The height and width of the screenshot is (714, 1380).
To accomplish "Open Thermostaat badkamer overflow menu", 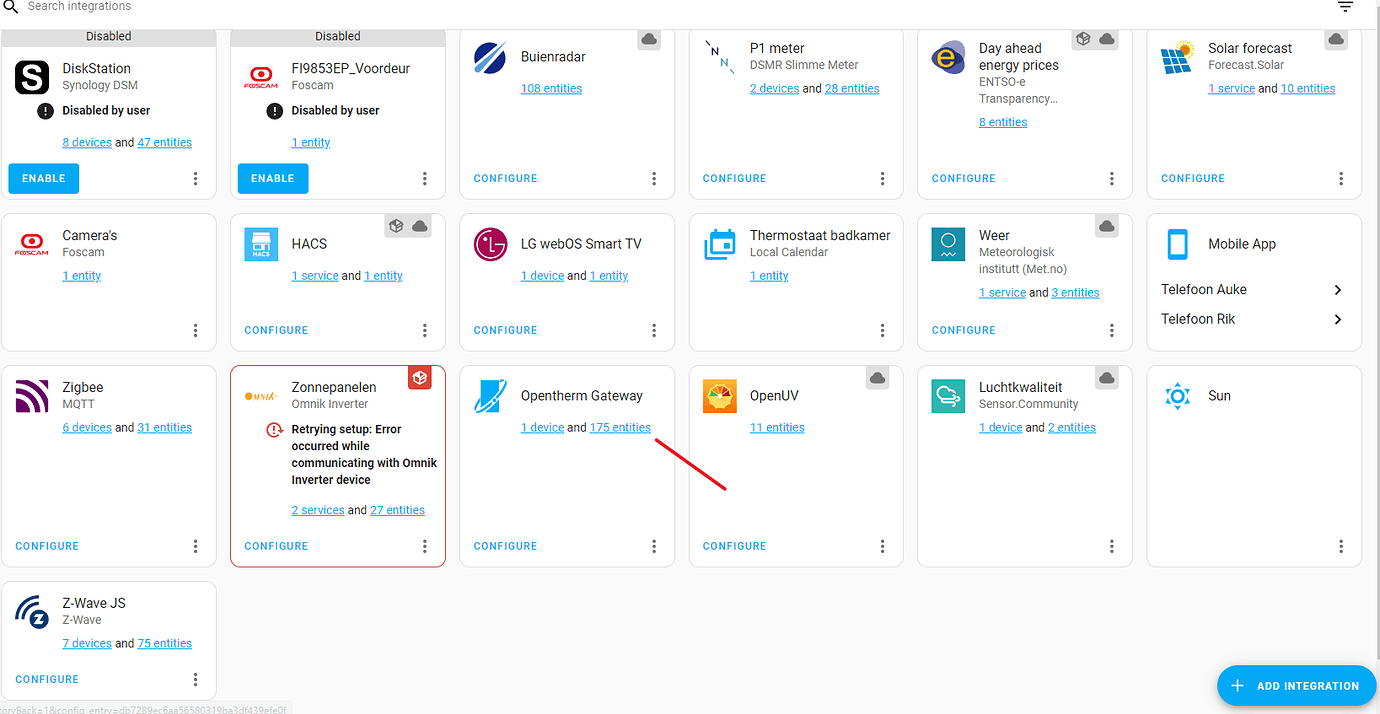I will point(882,330).
